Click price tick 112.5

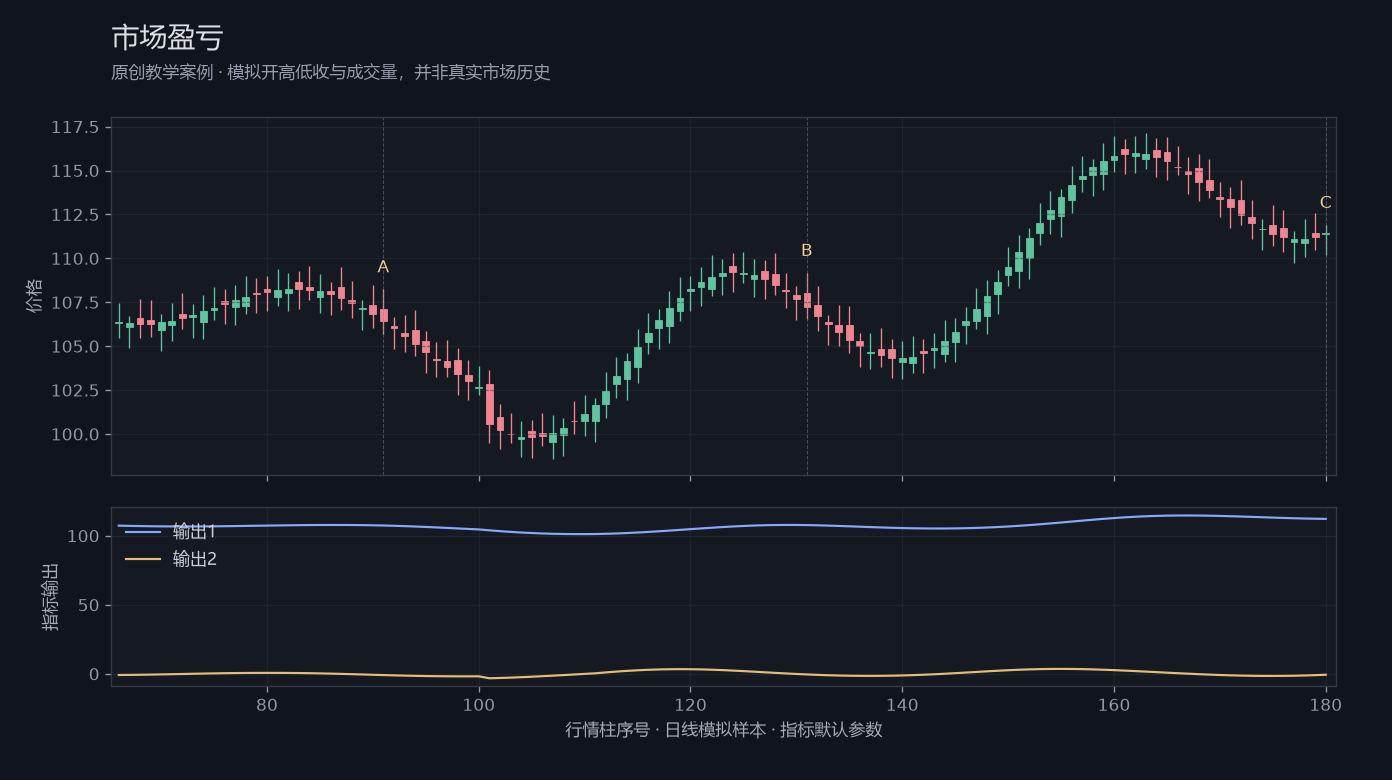[75, 215]
